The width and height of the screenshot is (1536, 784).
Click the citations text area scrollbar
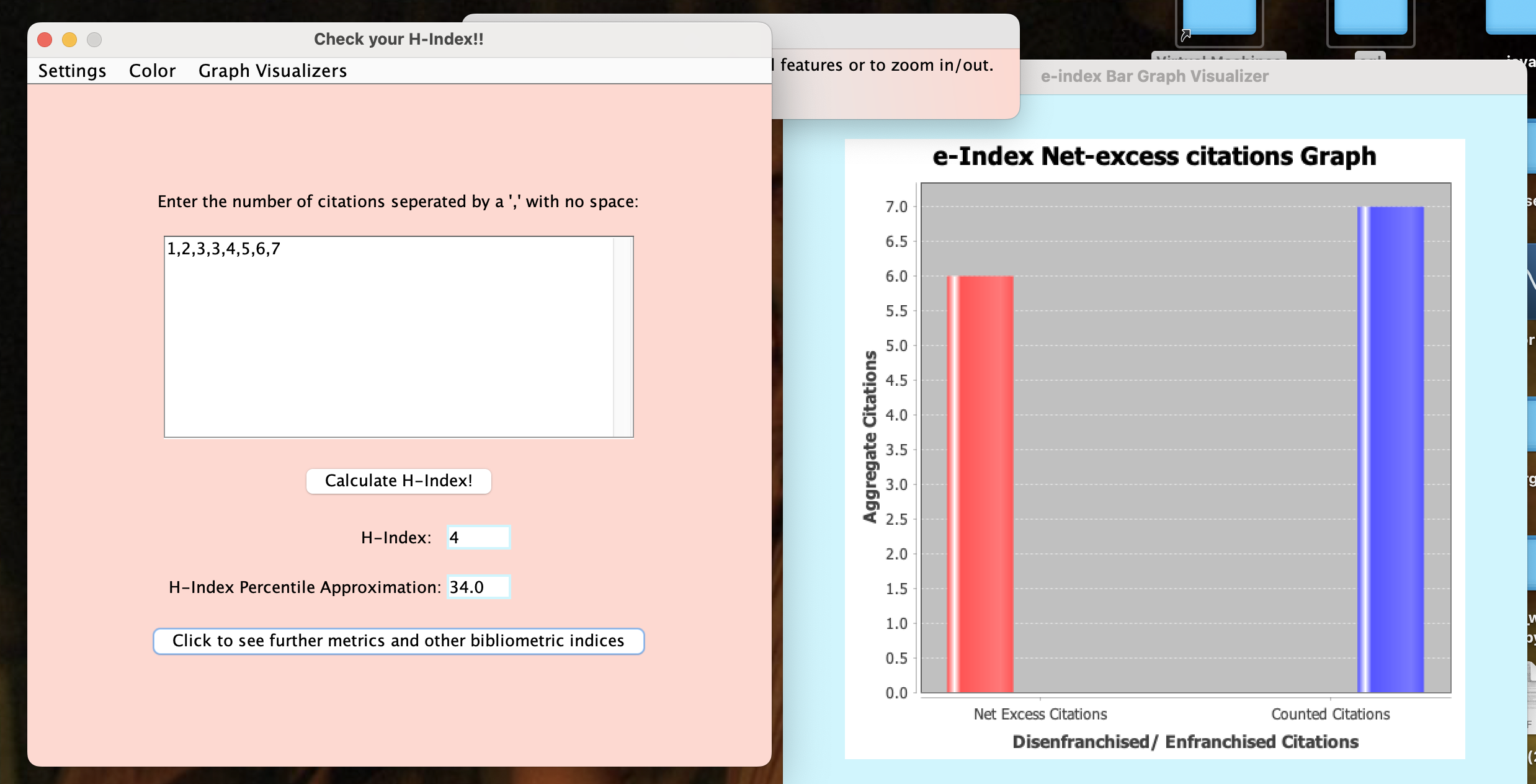(622, 336)
